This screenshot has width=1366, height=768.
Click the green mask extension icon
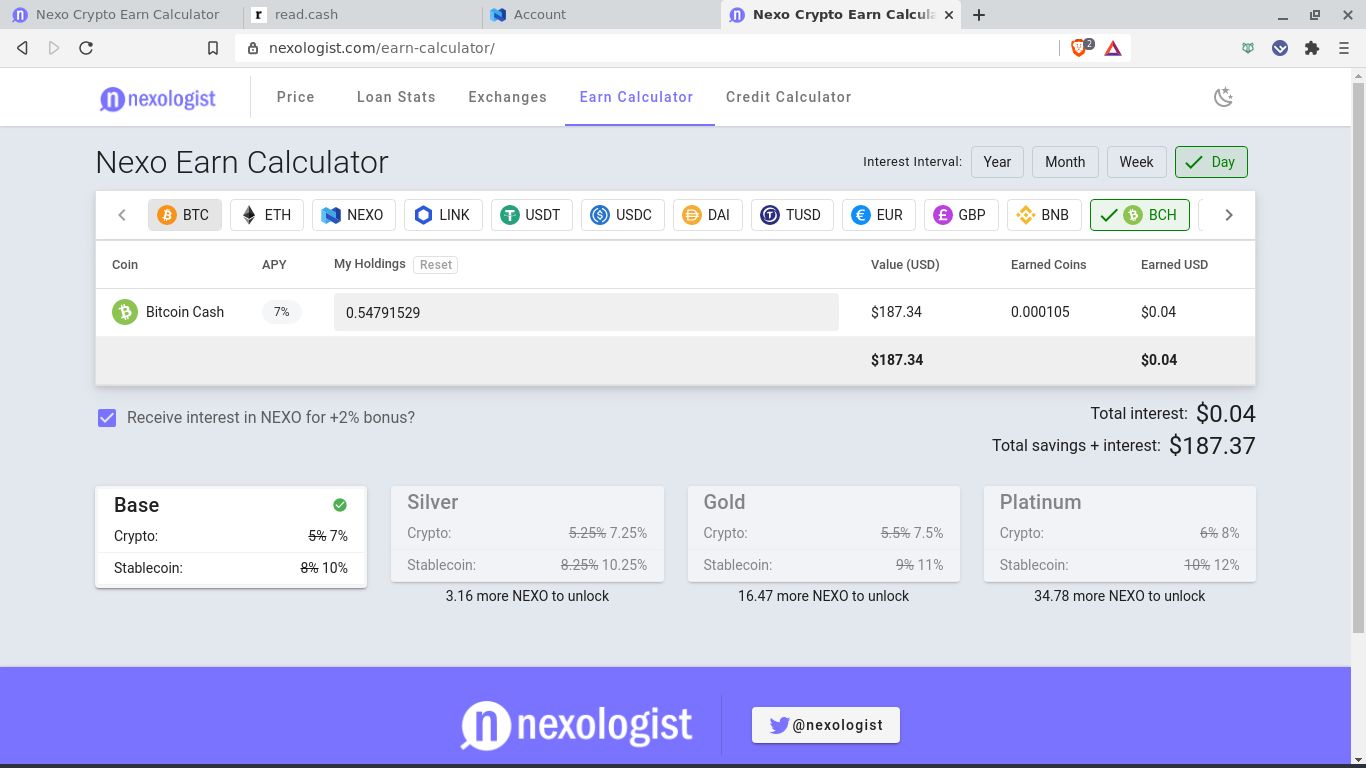pyautogui.click(x=1248, y=48)
